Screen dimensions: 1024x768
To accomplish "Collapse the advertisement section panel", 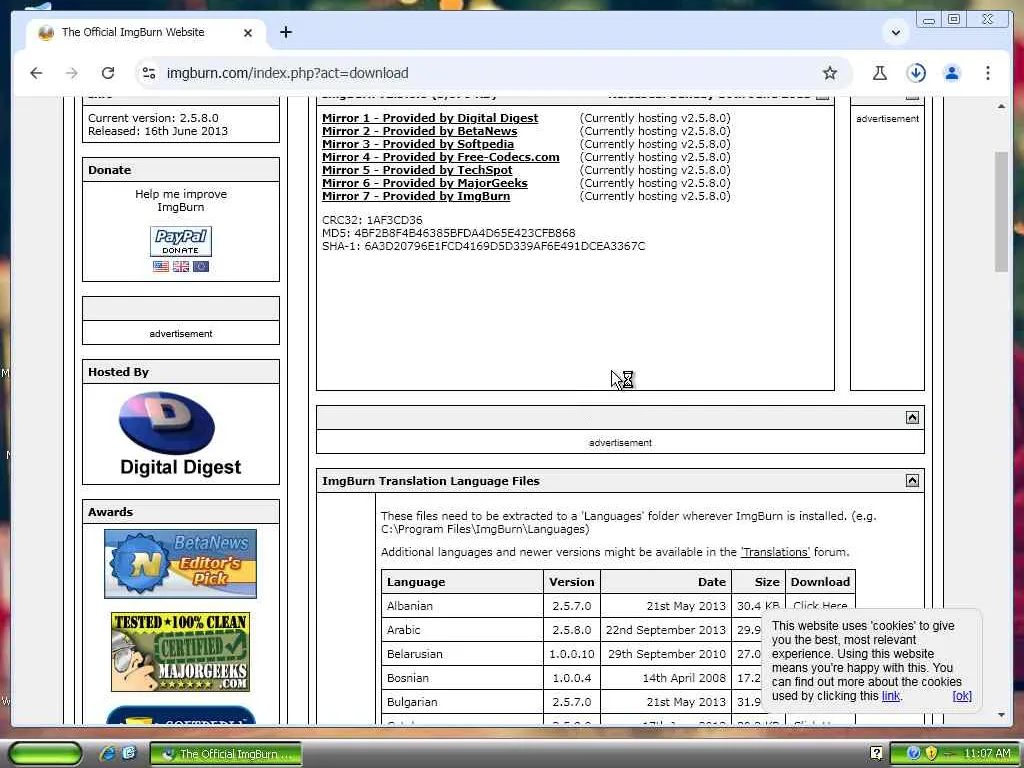I will click(x=912, y=418).
